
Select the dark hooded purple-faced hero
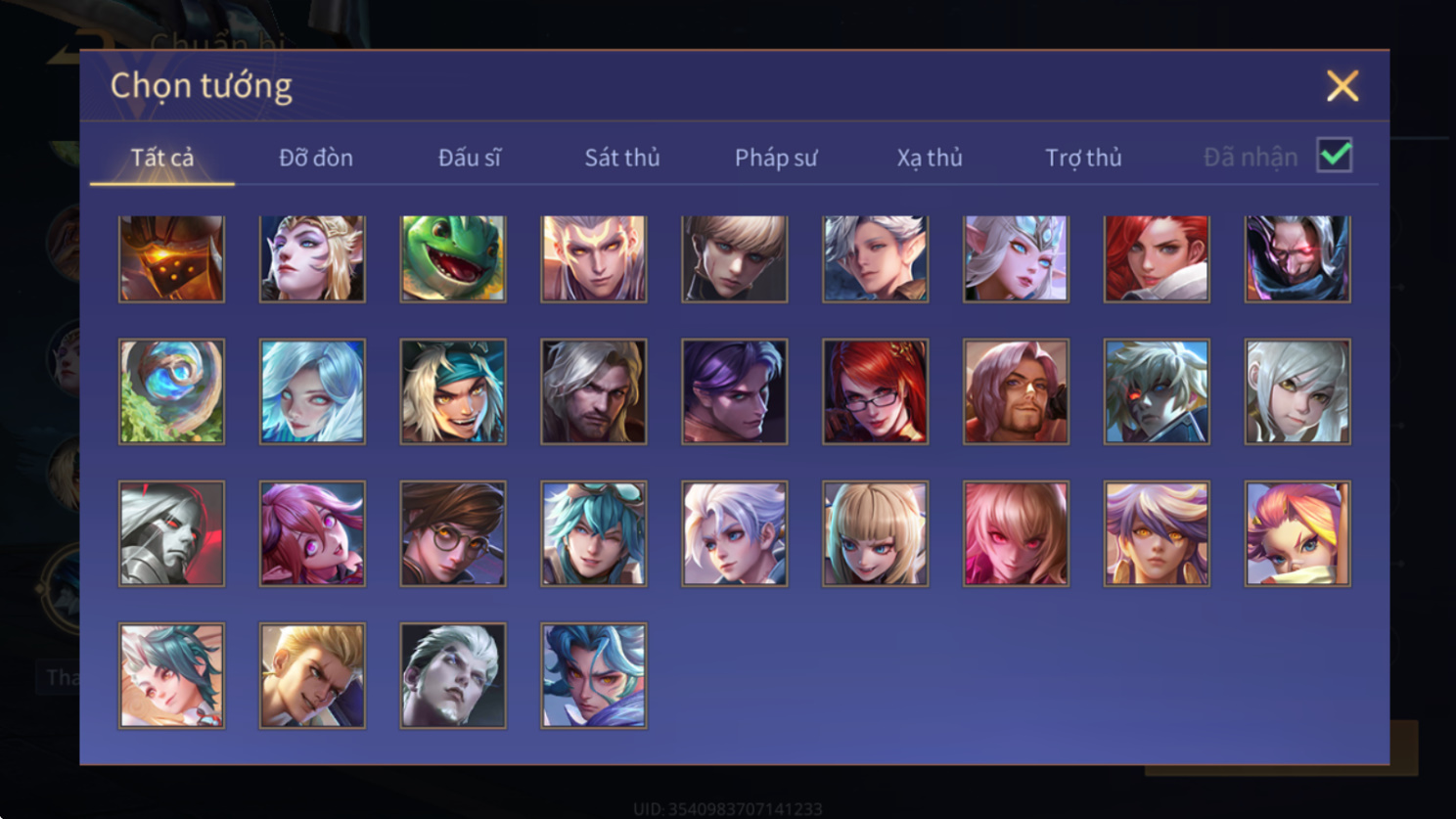(1297, 258)
